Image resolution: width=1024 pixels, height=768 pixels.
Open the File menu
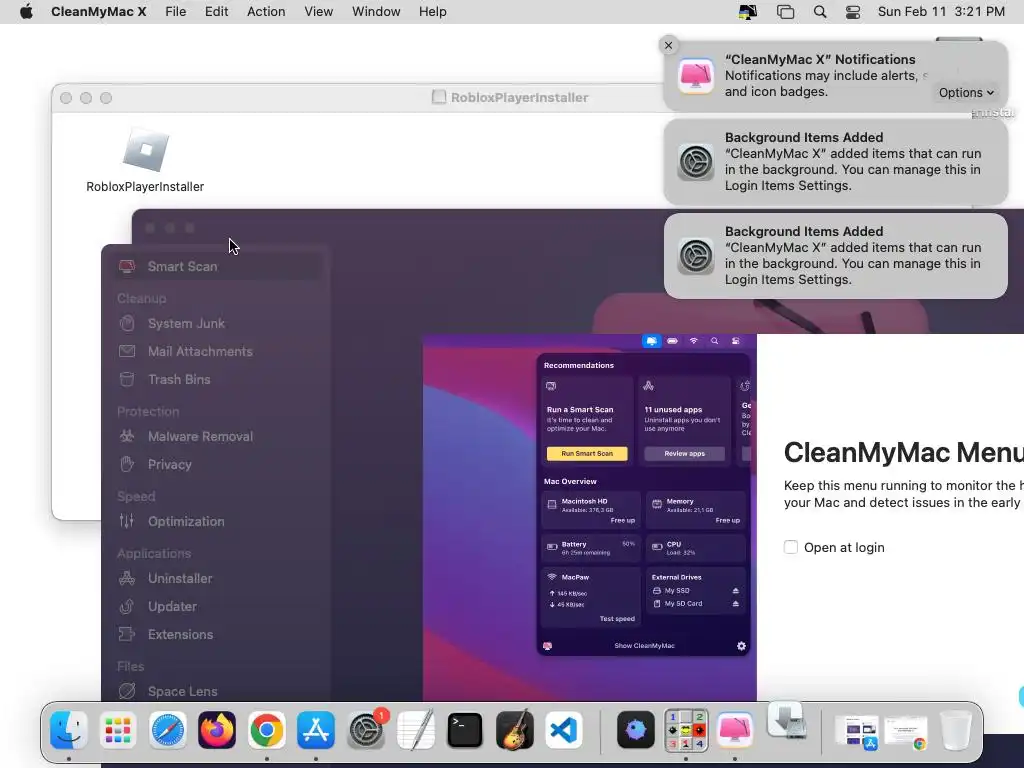point(176,12)
